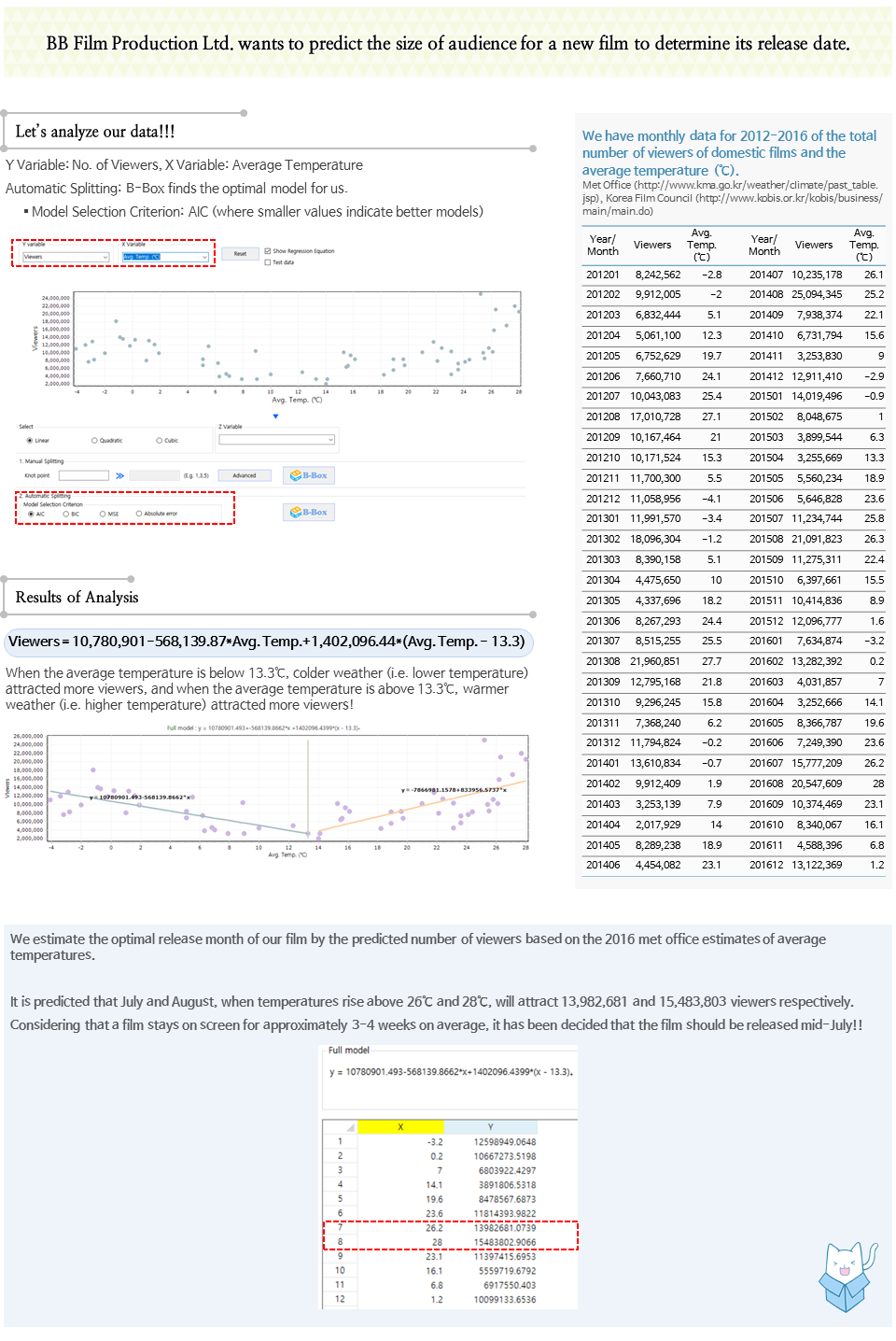Click viewers value 25,094,345 in table

pyautogui.click(x=817, y=294)
